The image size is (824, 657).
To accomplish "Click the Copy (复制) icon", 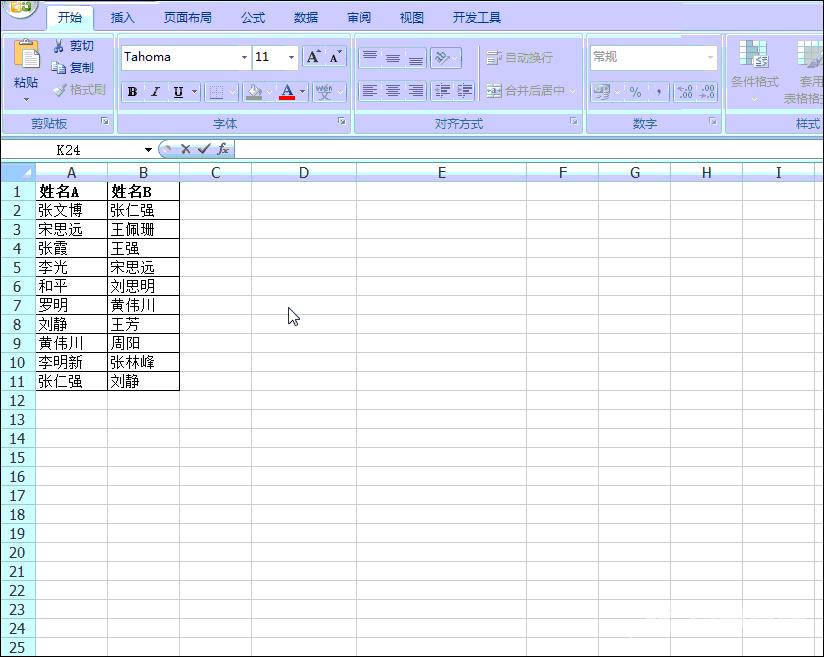I will pos(59,68).
